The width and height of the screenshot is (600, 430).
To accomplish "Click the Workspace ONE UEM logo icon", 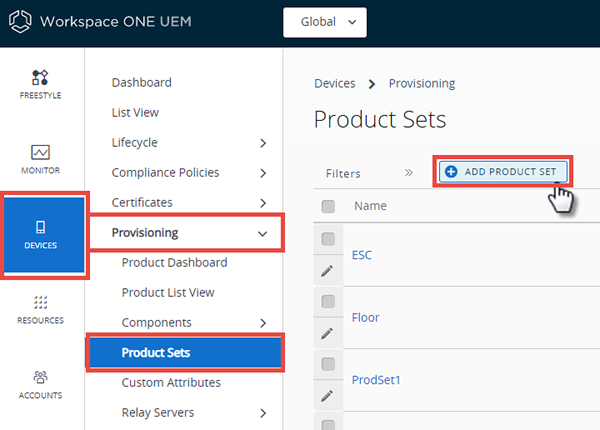I will click(x=20, y=21).
